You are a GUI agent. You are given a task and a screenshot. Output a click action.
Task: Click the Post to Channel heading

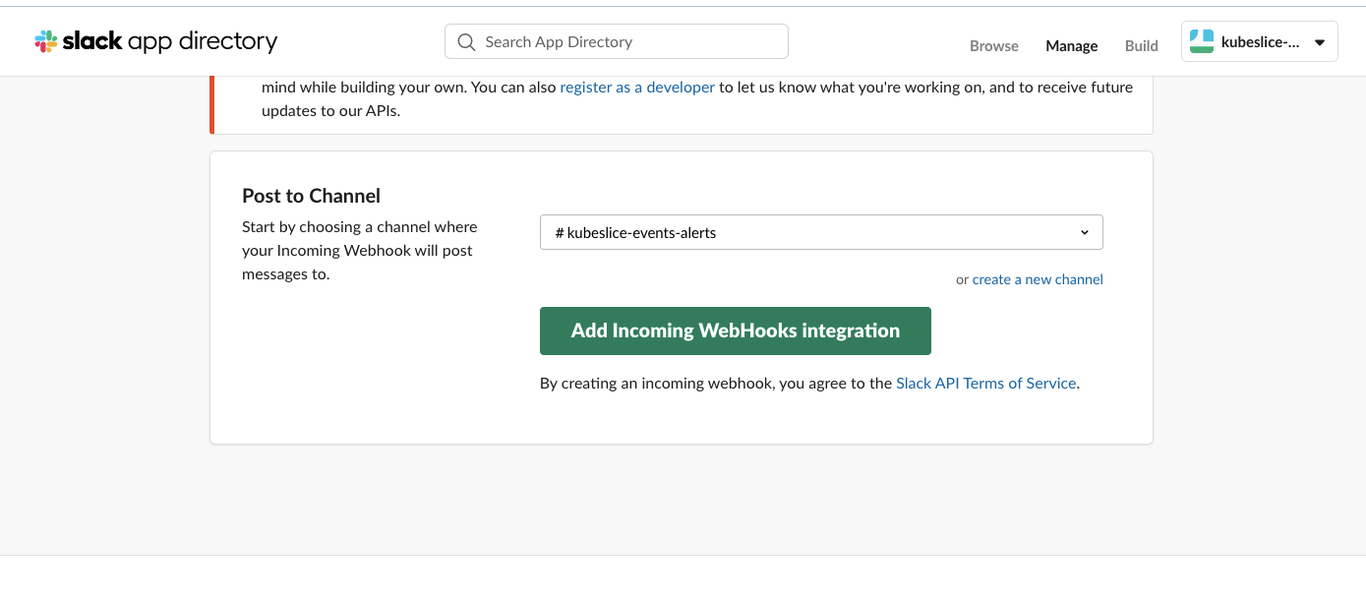click(x=311, y=196)
